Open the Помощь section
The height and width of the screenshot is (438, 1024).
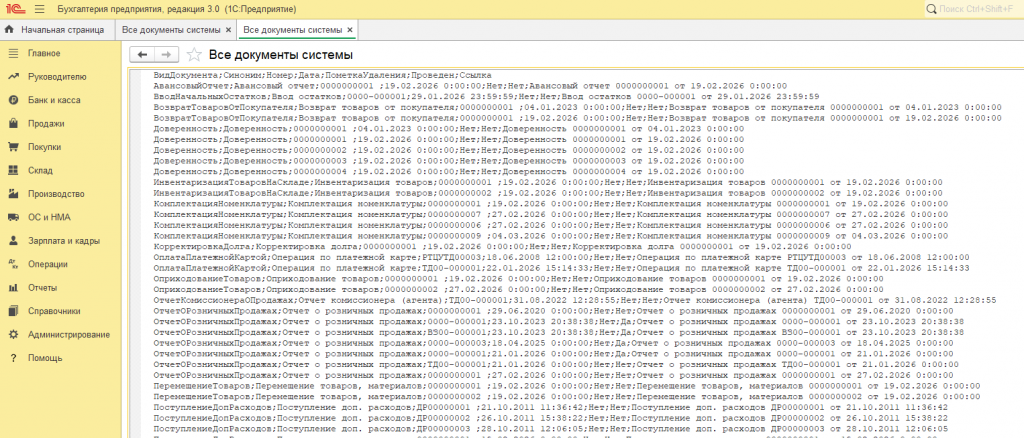45,358
